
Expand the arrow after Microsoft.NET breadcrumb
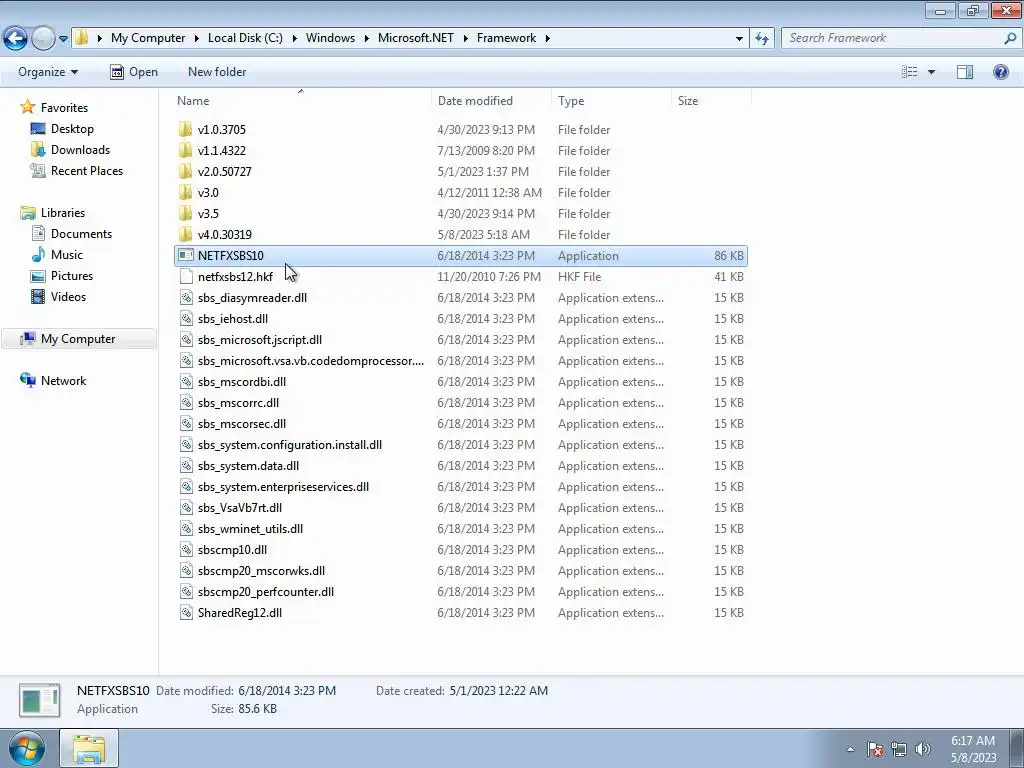466,39
